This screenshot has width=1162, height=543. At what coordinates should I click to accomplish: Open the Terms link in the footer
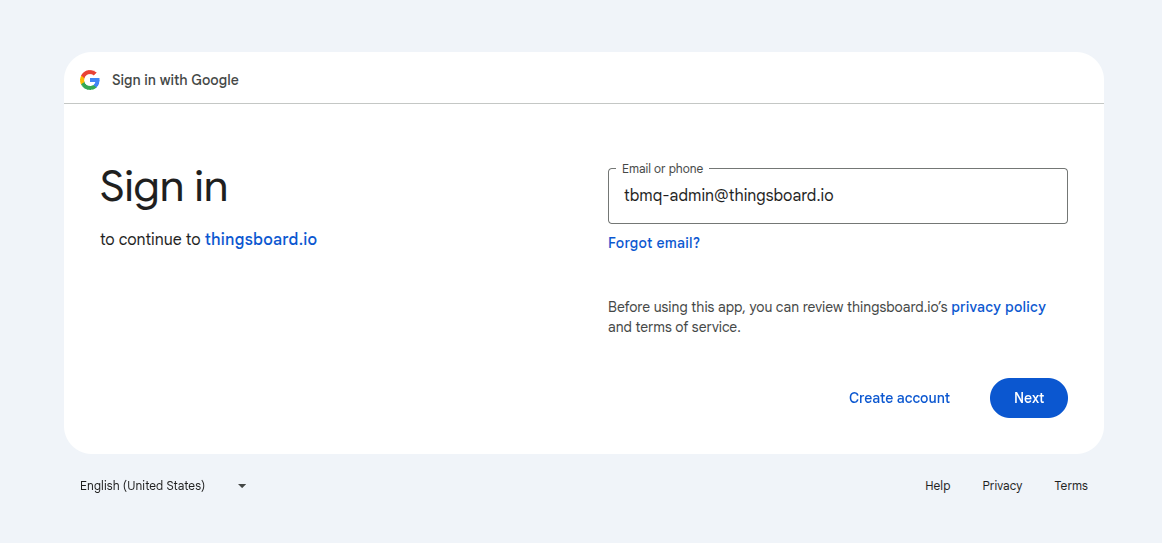click(1070, 486)
